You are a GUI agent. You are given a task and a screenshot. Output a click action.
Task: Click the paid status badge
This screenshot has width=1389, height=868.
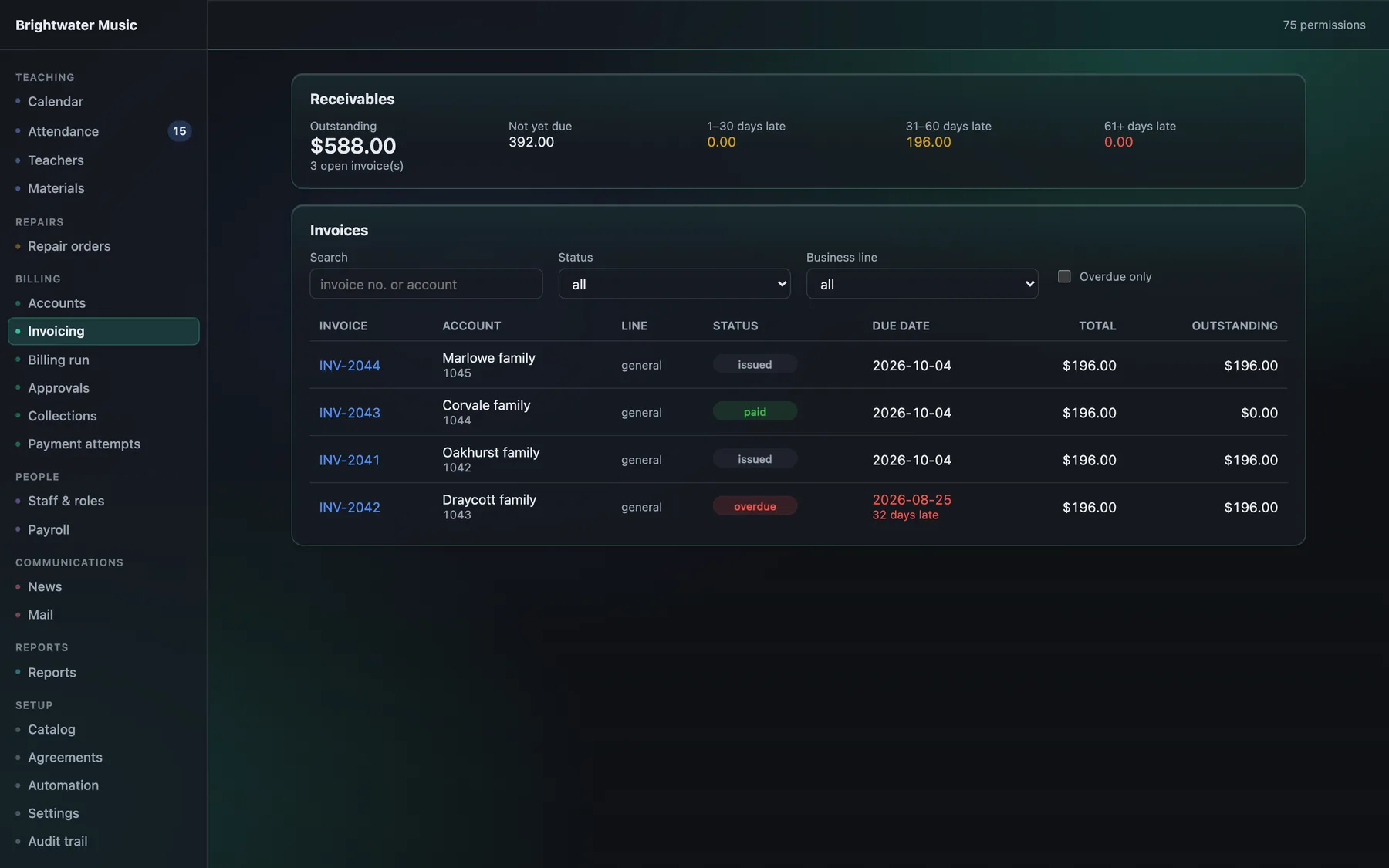click(x=755, y=412)
